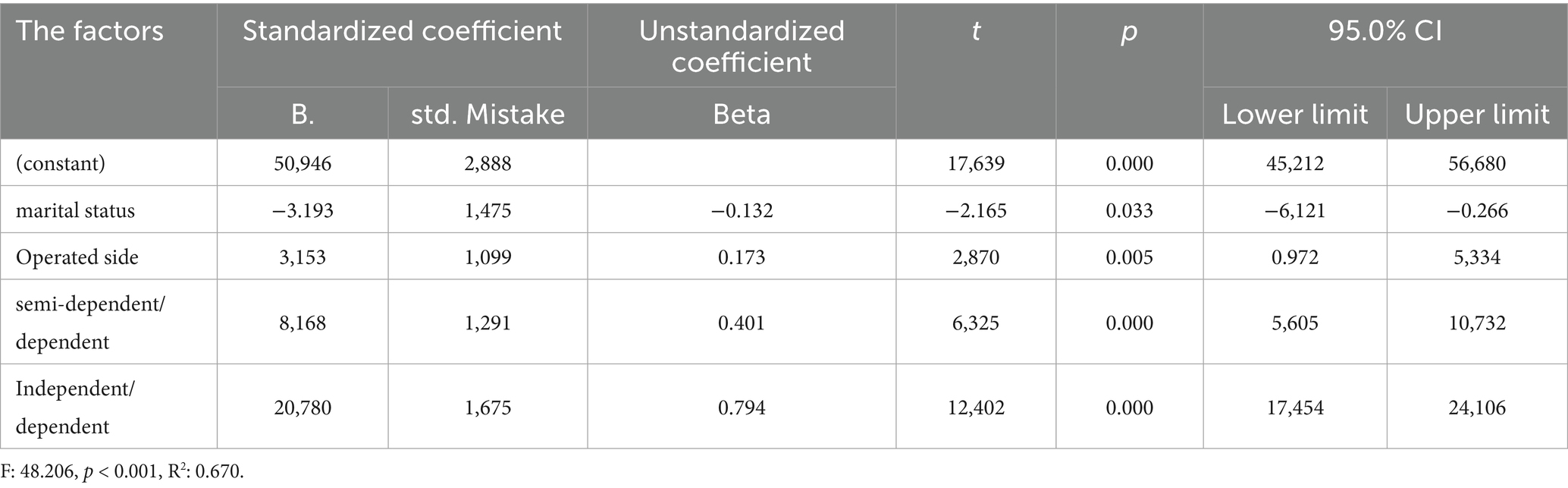Viewport: 1568px width, 488px height.
Task: Click the 'semi-dependent/dependent' row label
Action: 90,323
